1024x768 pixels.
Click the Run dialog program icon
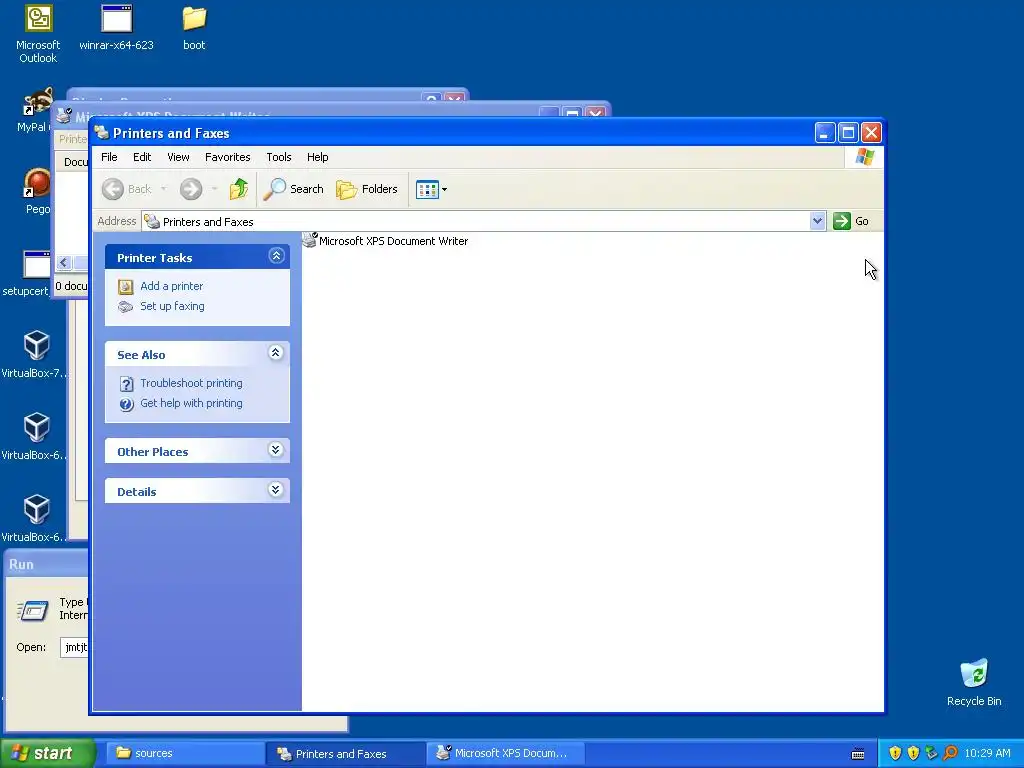33,611
